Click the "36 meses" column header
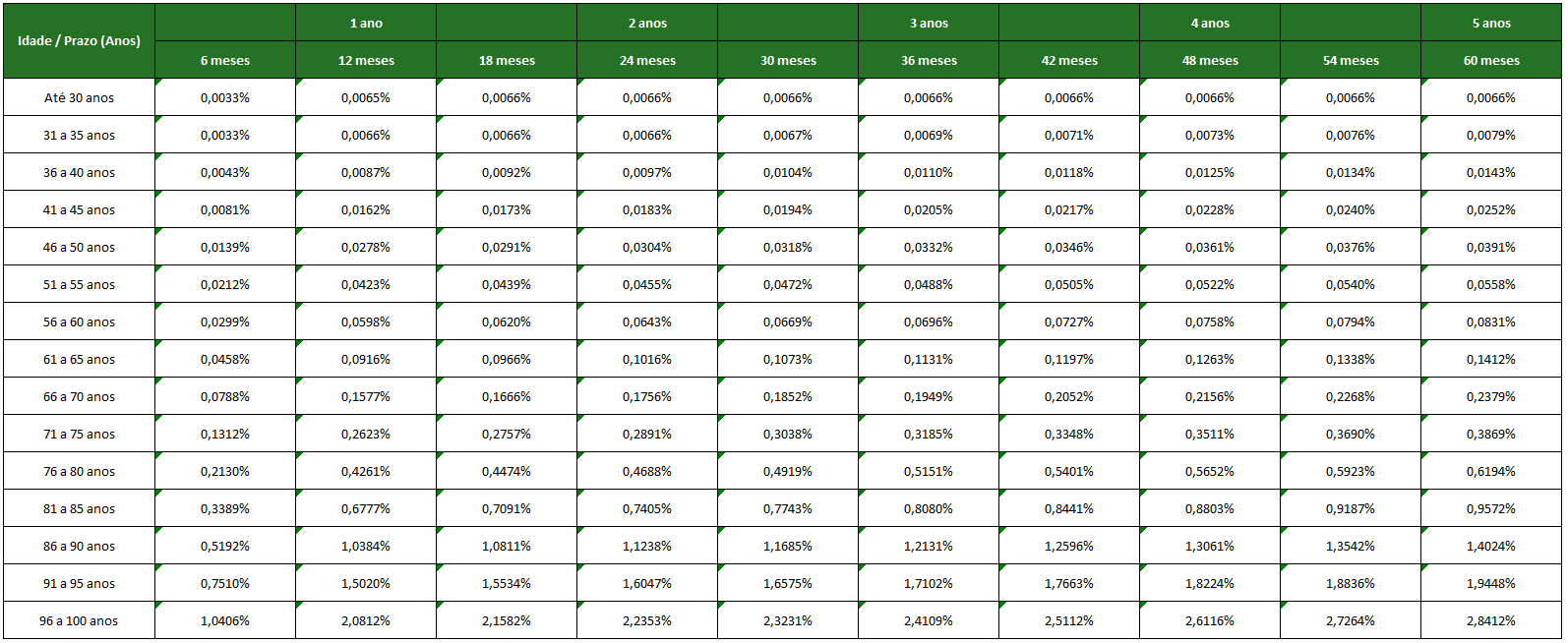The width and height of the screenshot is (1568, 643). point(929,61)
